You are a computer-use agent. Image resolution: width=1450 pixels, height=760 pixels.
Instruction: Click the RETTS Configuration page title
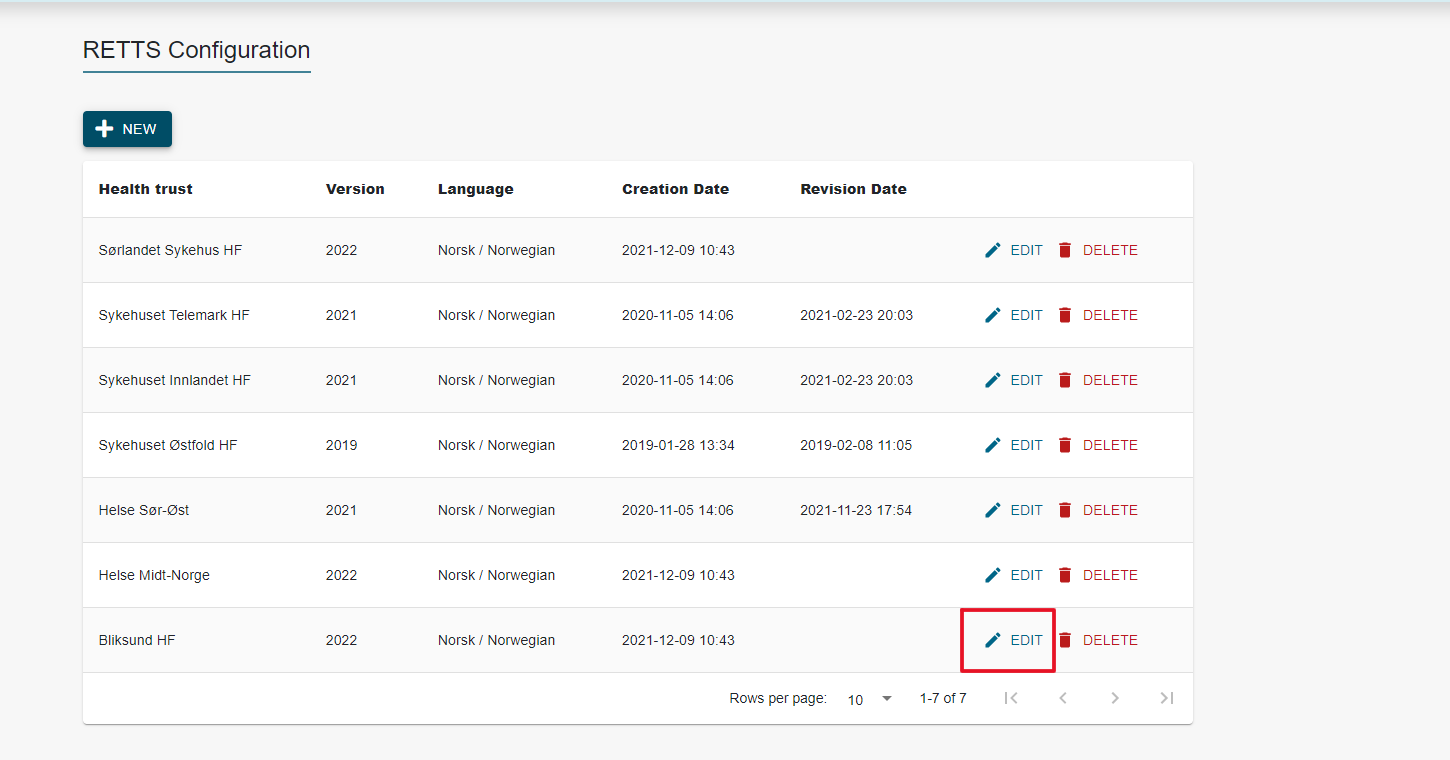pos(197,50)
